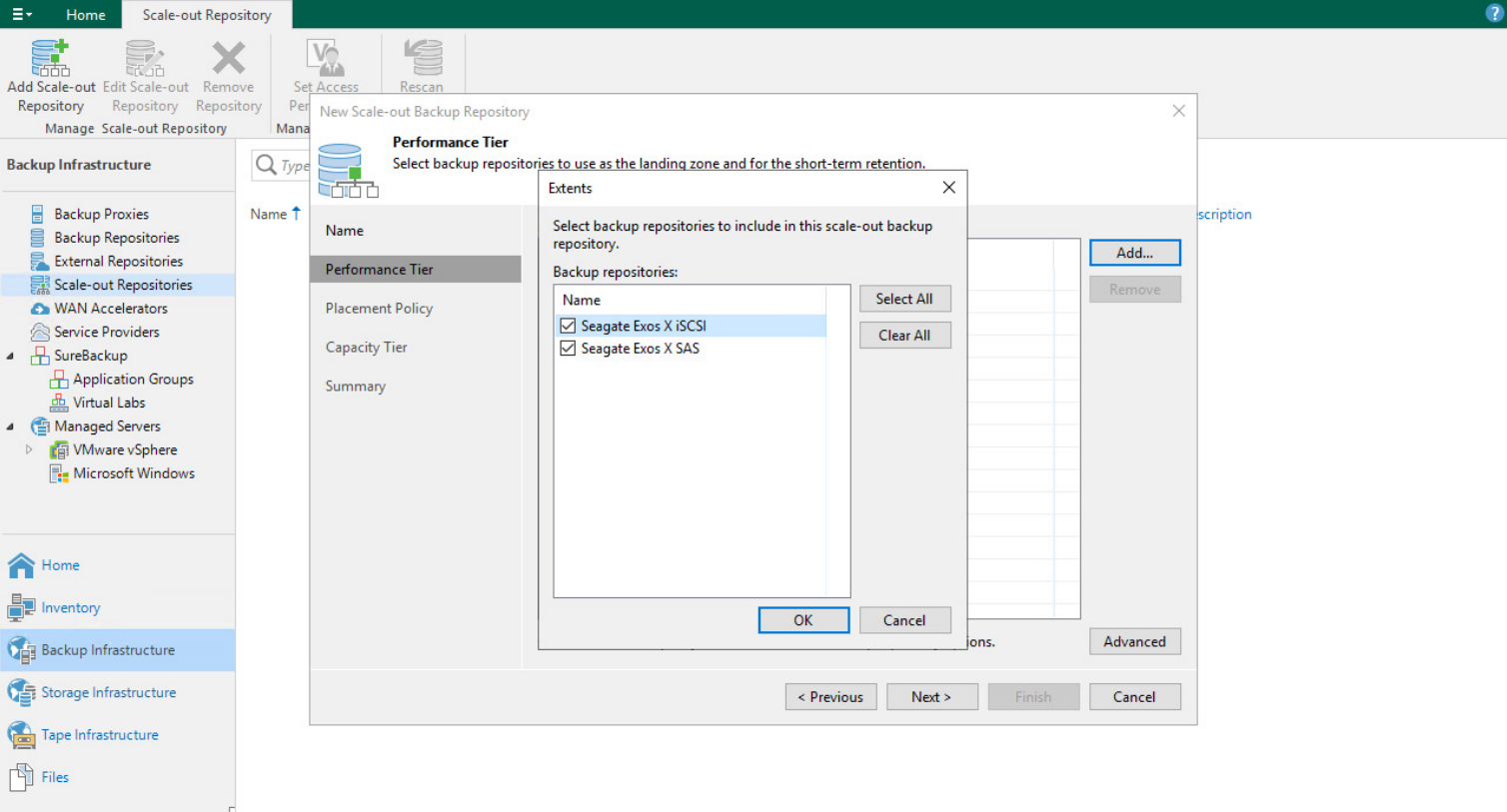Open the main hamburger menu

pyautogui.click(x=22, y=15)
